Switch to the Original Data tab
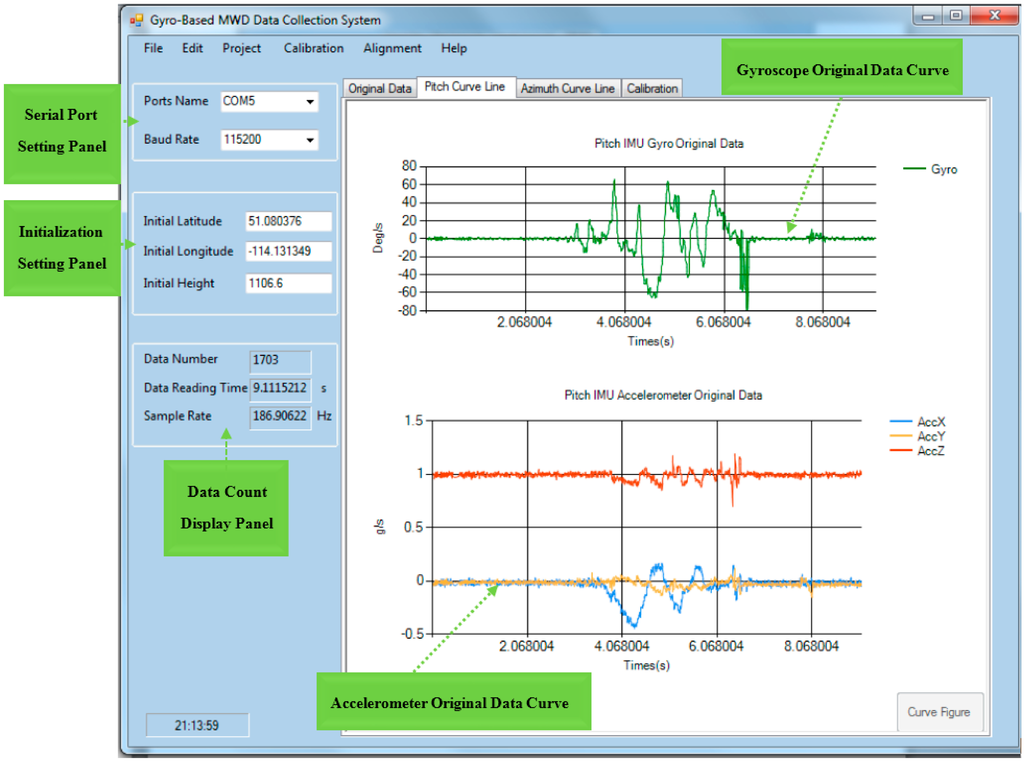Image resolution: width=1024 pixels, height=761 pixels. coord(379,89)
